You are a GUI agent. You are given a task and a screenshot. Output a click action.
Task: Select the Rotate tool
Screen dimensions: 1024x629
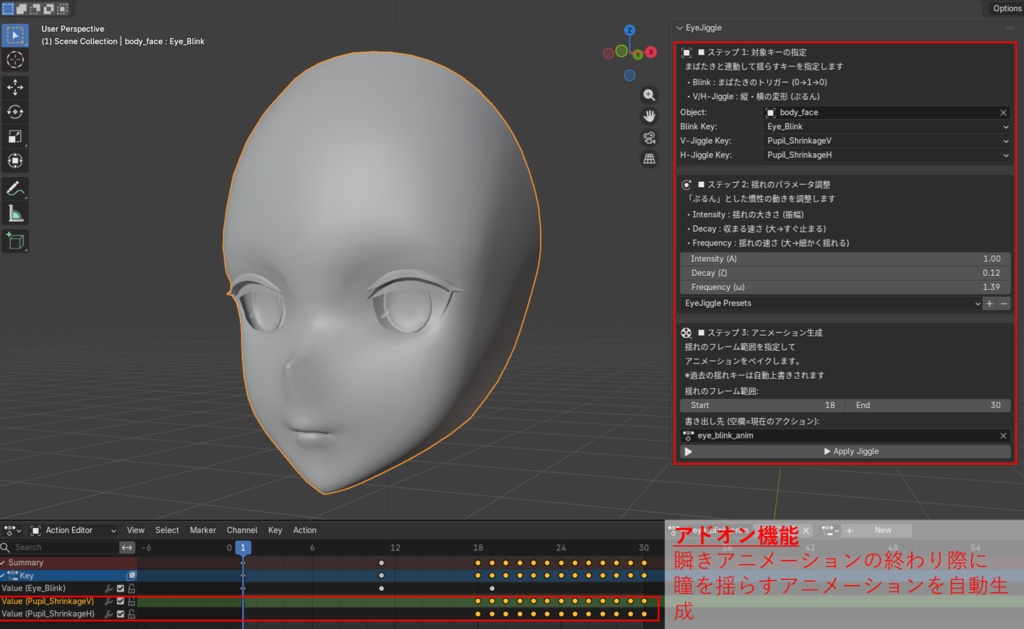pyautogui.click(x=14, y=112)
